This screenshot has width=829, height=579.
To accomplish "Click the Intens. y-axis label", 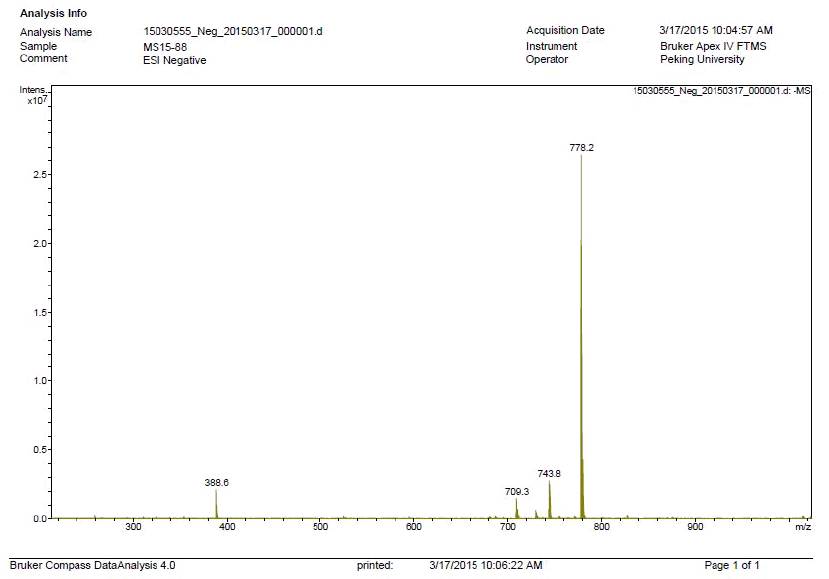I will (x=33, y=91).
